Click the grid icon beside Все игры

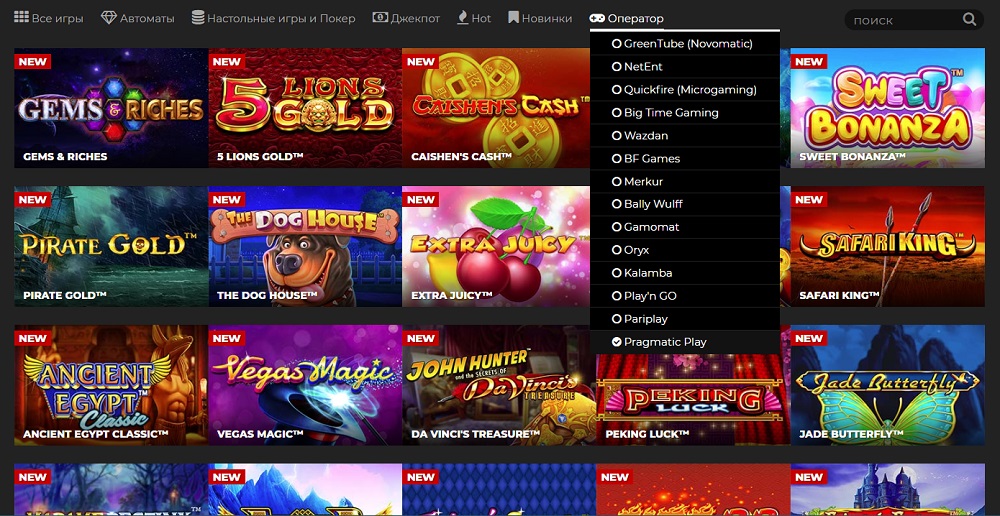coord(21,17)
